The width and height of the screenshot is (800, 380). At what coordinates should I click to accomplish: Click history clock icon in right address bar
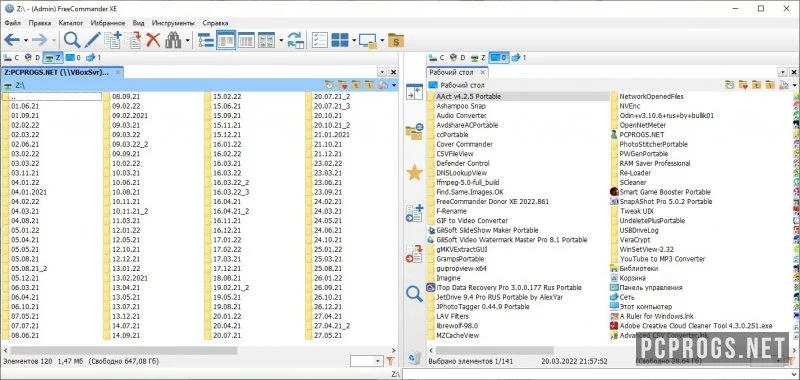click(x=731, y=85)
